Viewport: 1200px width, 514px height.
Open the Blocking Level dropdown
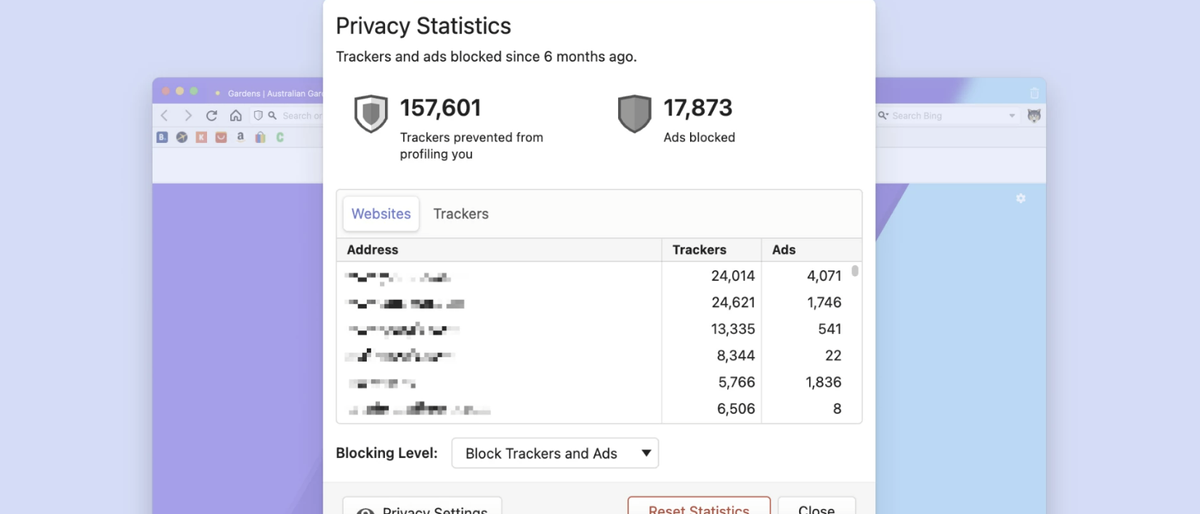[x=555, y=453]
